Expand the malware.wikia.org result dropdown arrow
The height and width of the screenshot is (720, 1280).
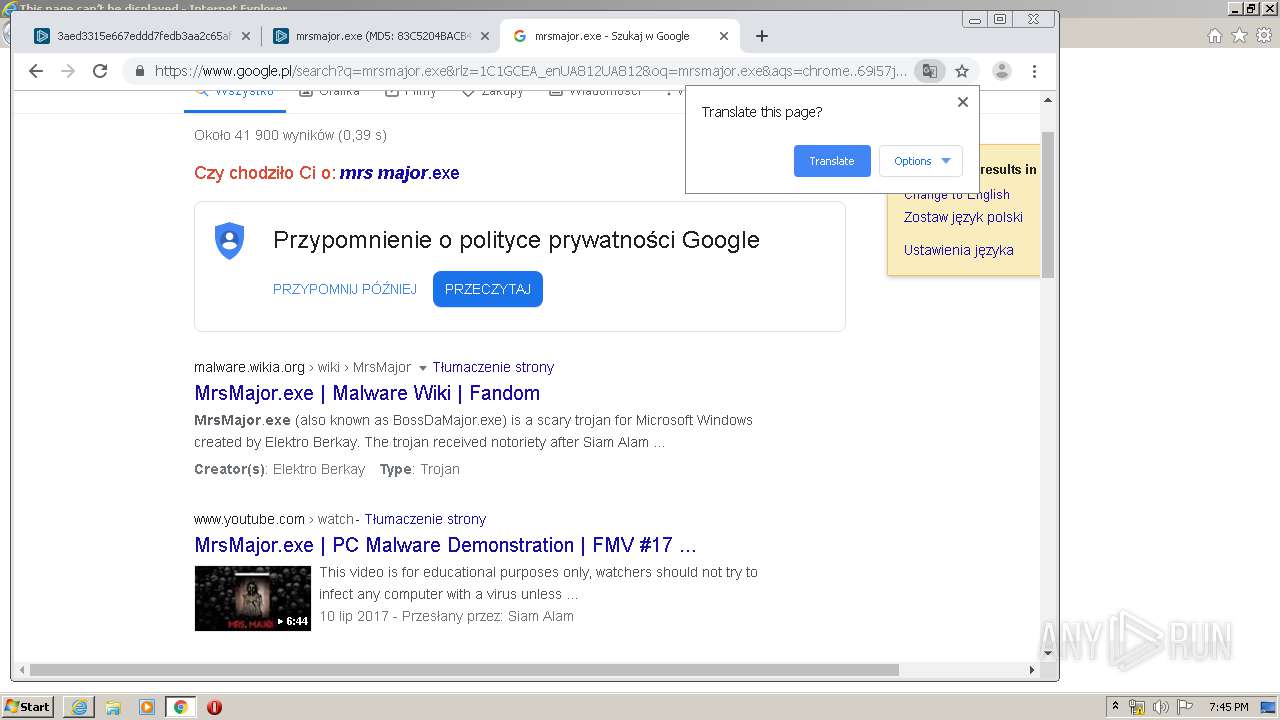point(422,368)
